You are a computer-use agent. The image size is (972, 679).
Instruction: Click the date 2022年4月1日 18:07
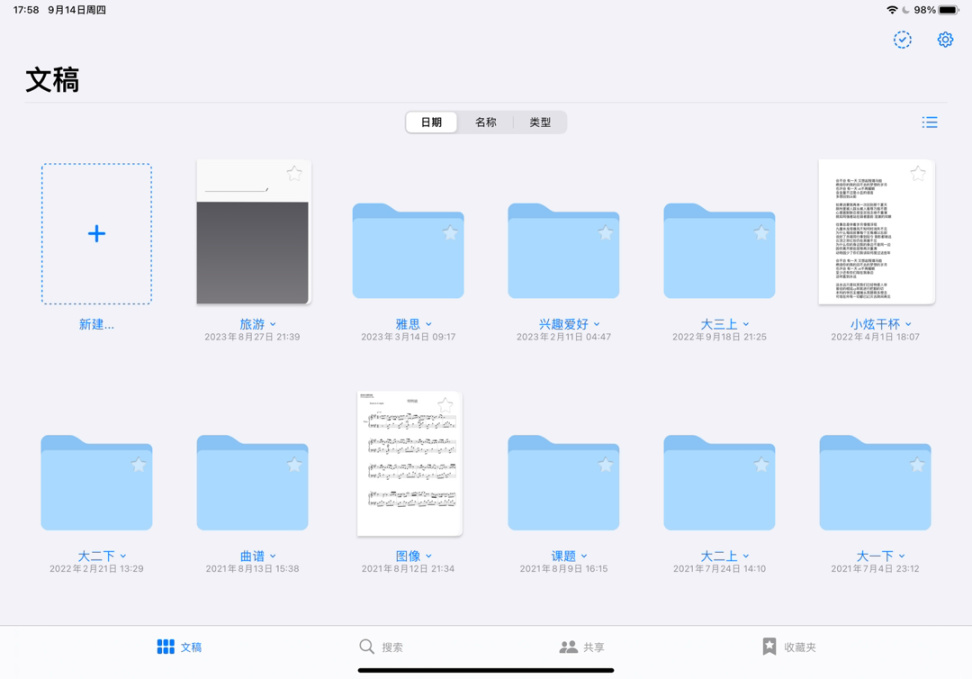click(875, 337)
